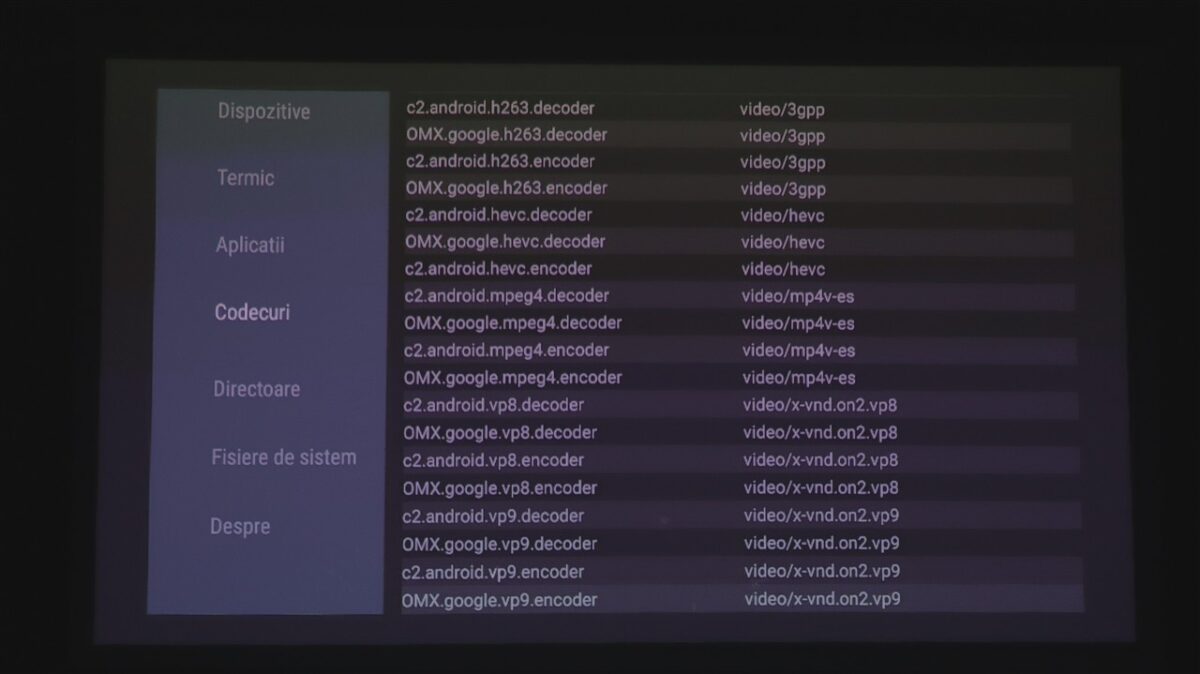Select the c2.android.mpeg4.decoder row
Screen dimensions: 1200x674
click(x=506, y=295)
